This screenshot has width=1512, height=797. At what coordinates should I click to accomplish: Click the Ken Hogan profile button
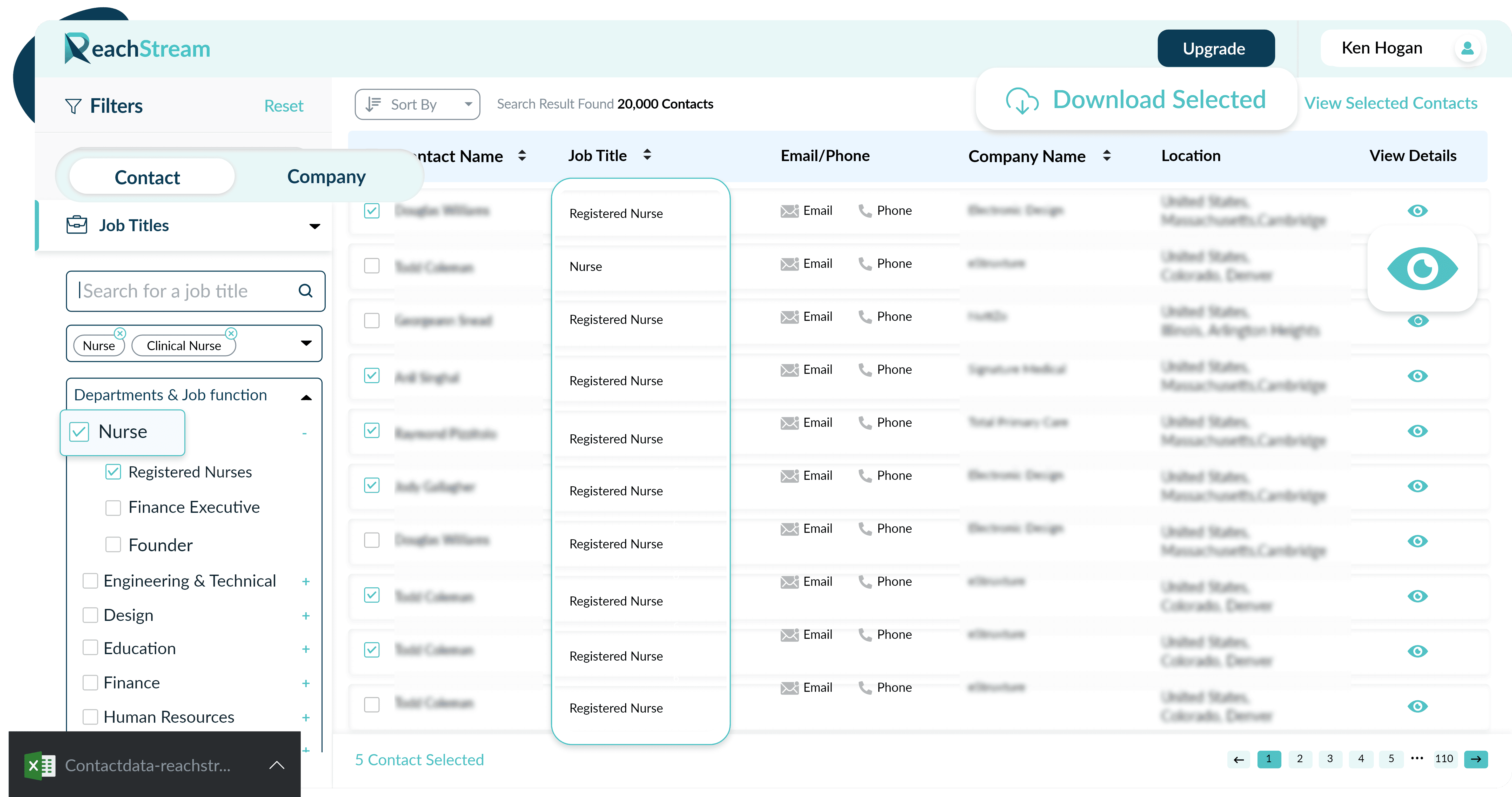coord(1403,48)
